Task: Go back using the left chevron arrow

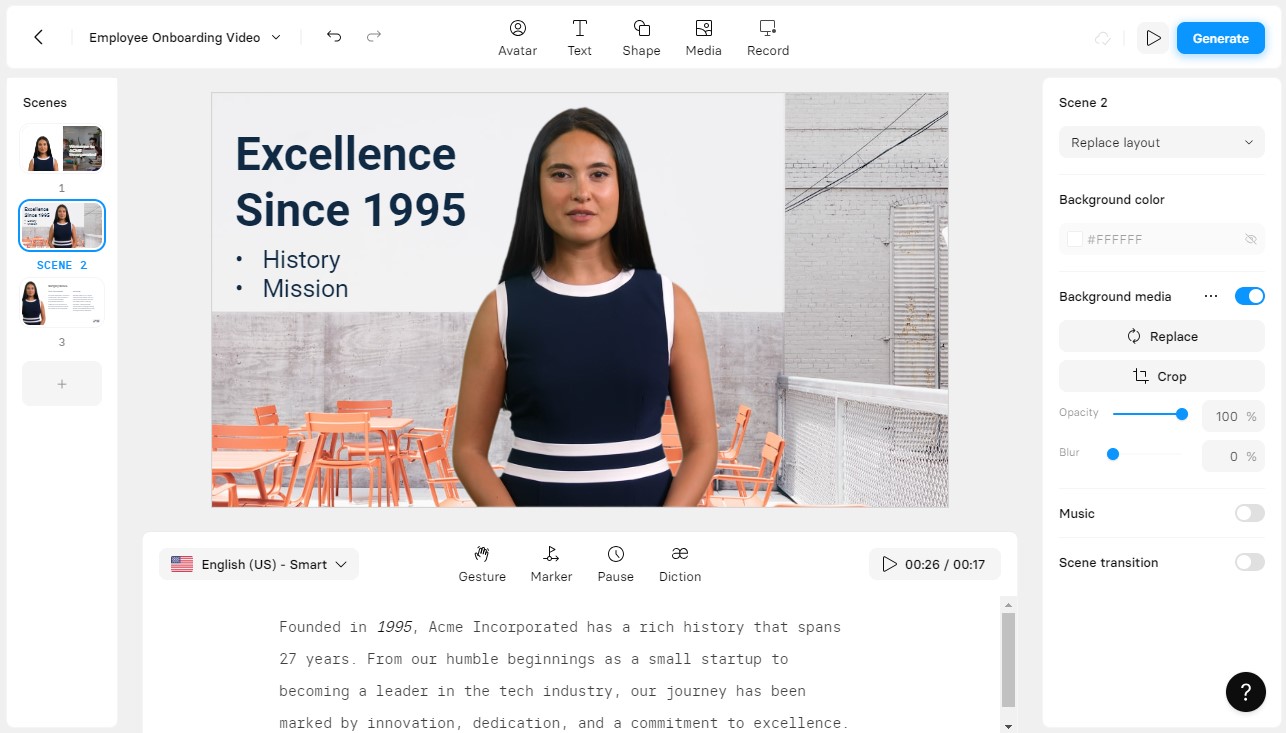Action: [x=38, y=38]
